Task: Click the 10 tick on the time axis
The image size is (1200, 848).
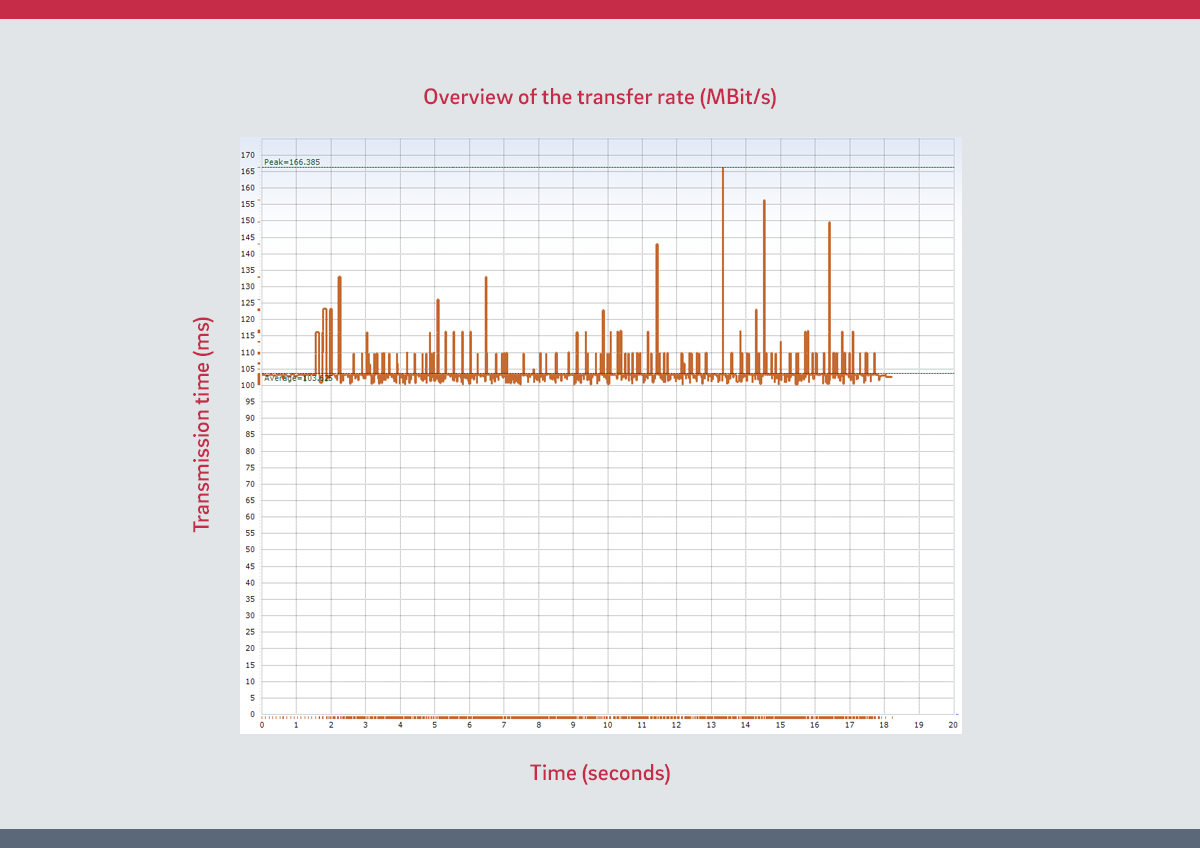Action: [x=607, y=725]
